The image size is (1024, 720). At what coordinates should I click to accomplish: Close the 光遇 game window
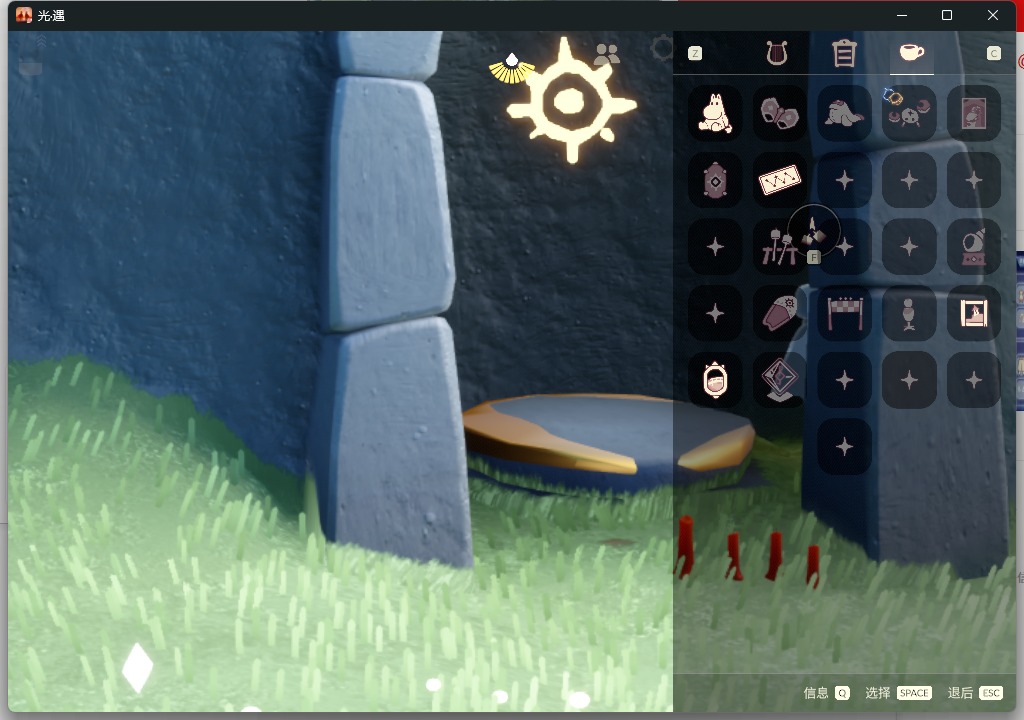993,15
